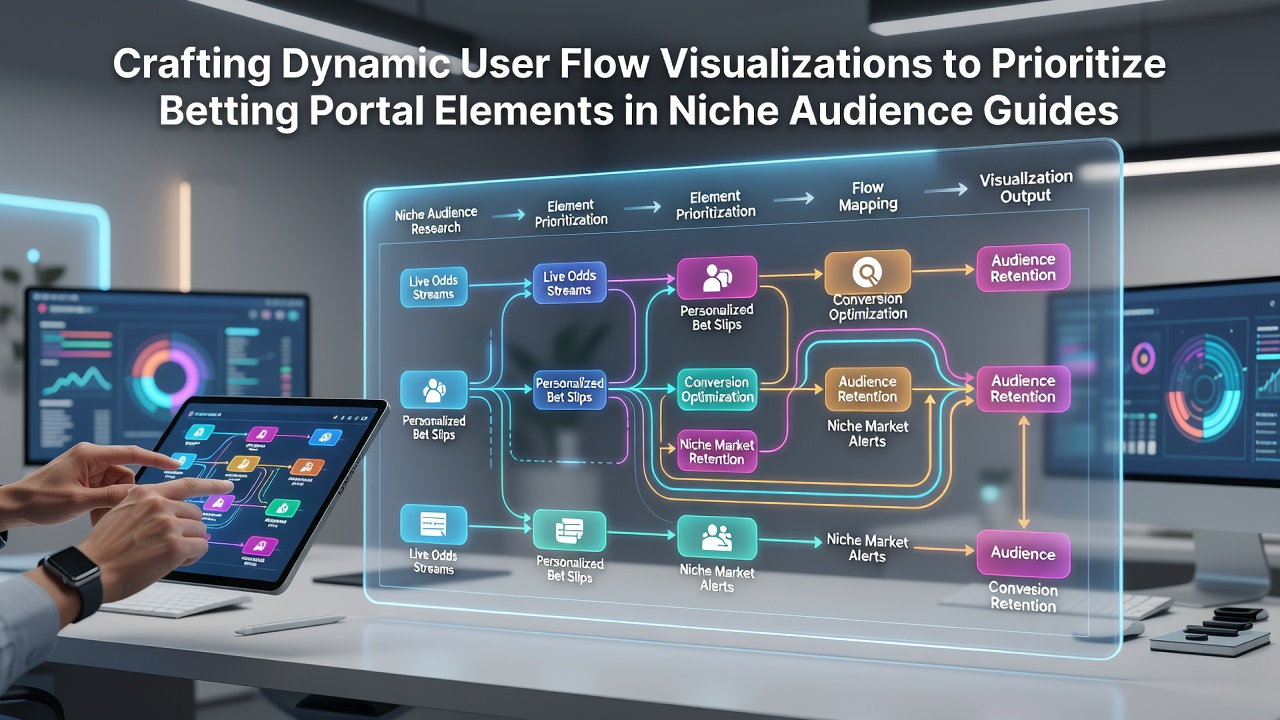Click the Niche Market Alerts text in the bottom row

tap(867, 548)
